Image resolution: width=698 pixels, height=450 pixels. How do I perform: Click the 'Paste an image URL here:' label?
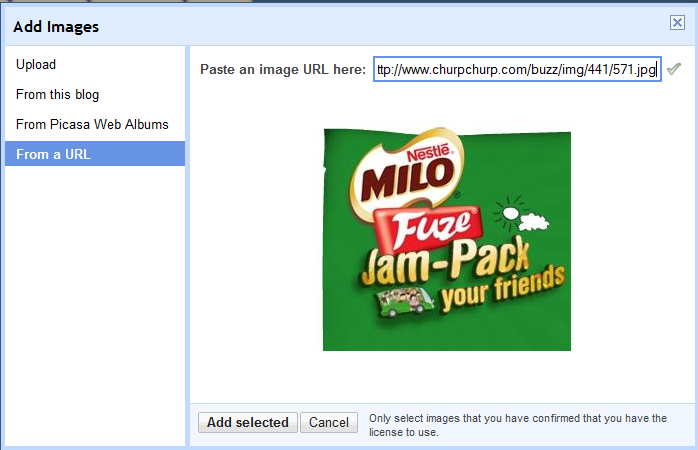pyautogui.click(x=283, y=69)
